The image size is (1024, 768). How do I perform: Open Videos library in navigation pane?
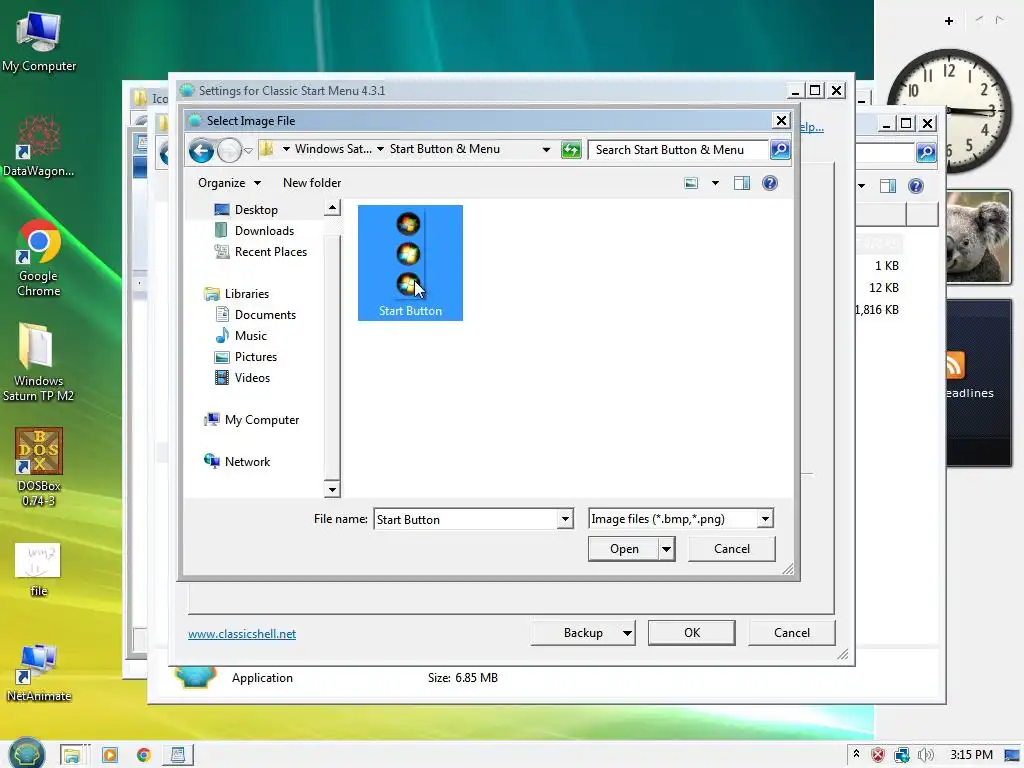251,377
